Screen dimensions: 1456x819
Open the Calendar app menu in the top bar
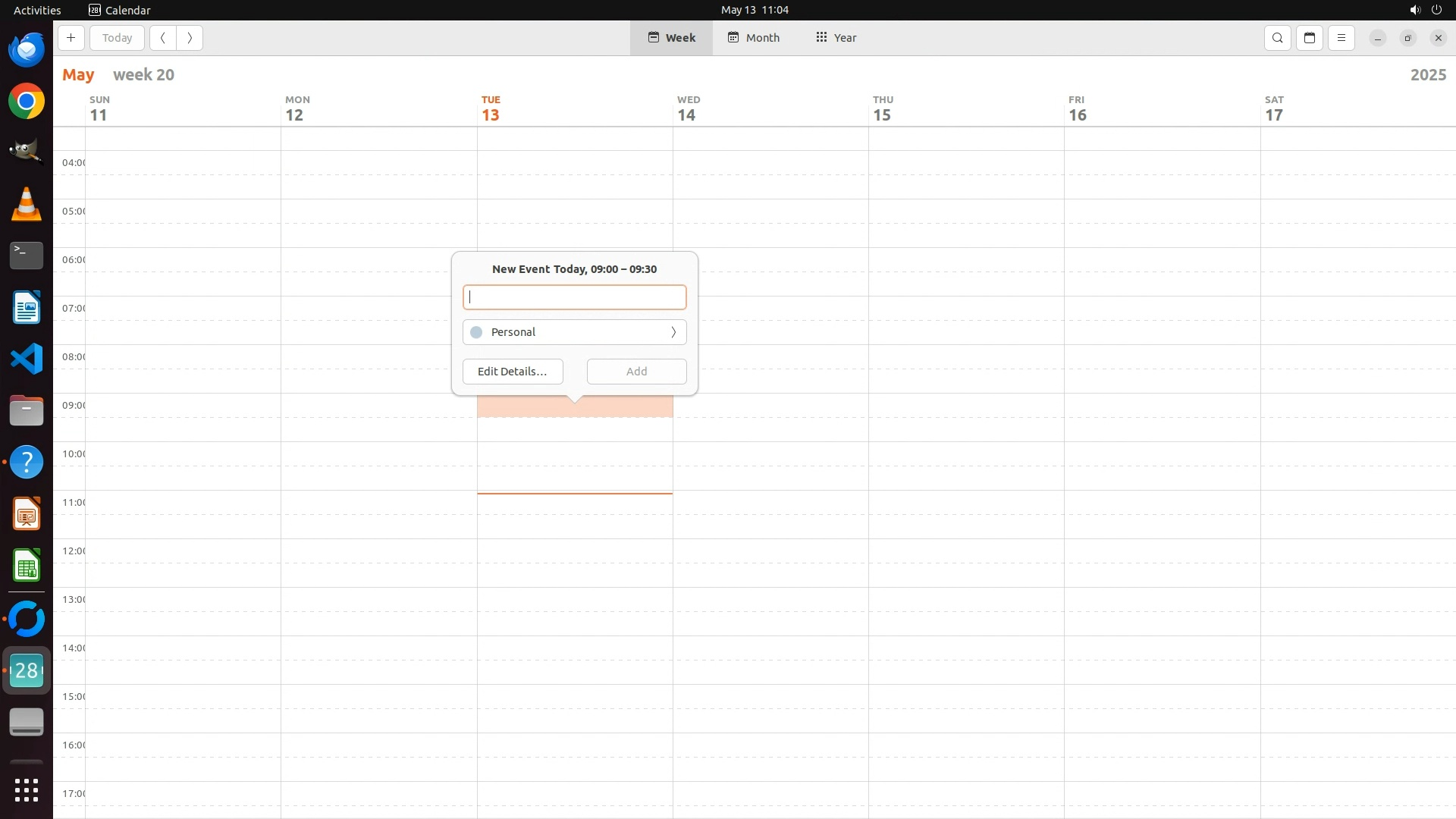pos(119,10)
